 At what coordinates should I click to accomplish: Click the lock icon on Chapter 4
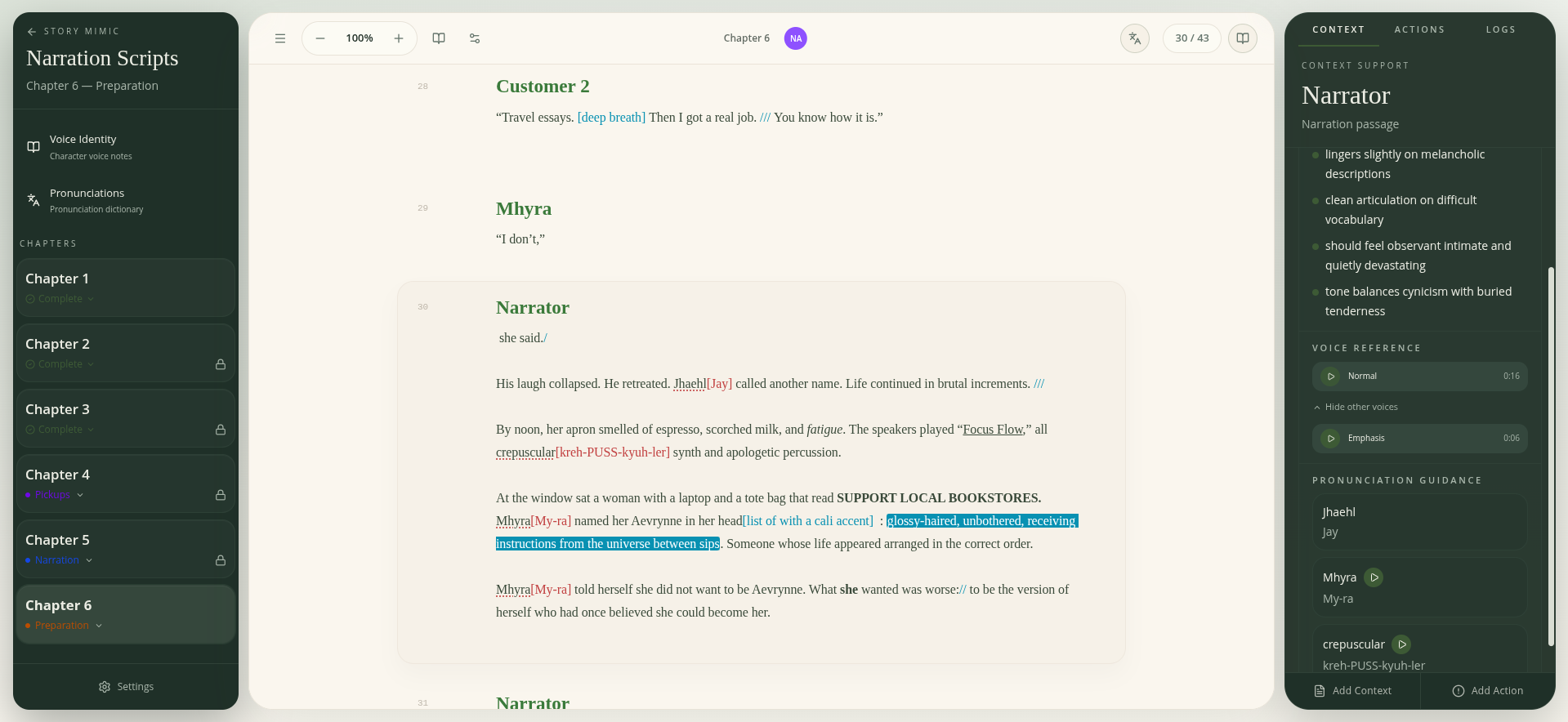click(x=221, y=495)
